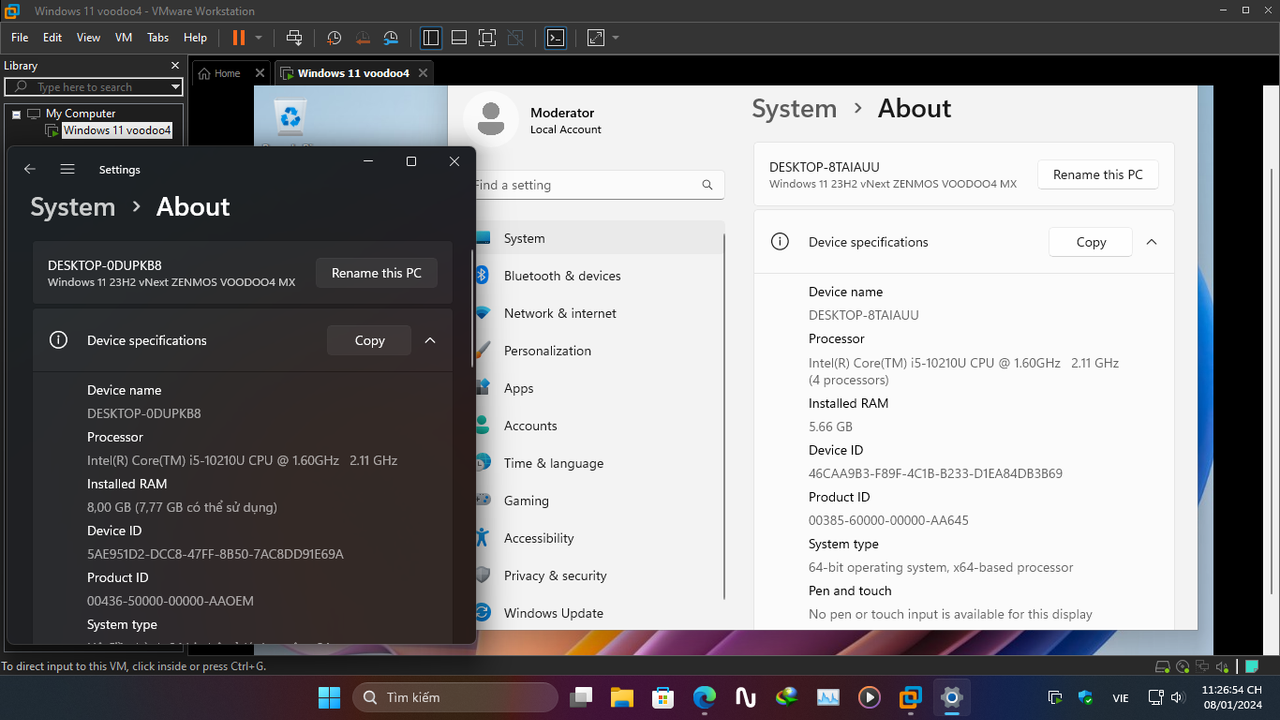Image resolution: width=1280 pixels, height=720 pixels.
Task: Copy device specifications in dark Settings window
Action: [369, 340]
